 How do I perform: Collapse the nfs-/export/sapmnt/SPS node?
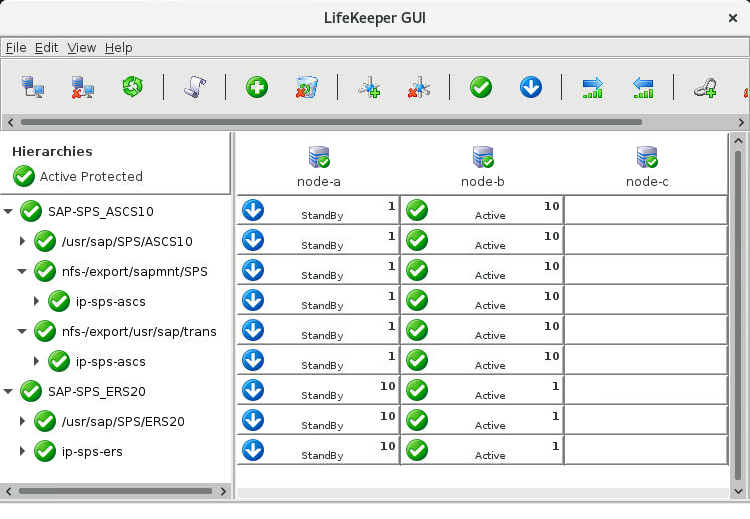(22, 271)
